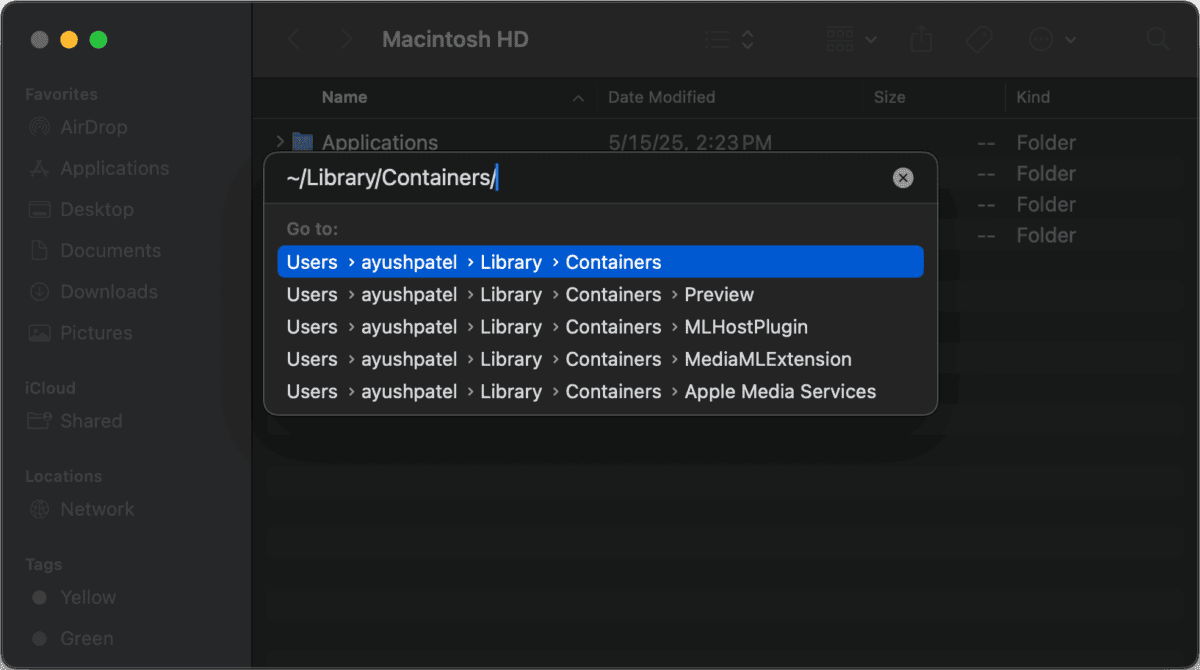Sort by Date Modified column header
This screenshot has width=1200, height=670.
click(x=661, y=97)
